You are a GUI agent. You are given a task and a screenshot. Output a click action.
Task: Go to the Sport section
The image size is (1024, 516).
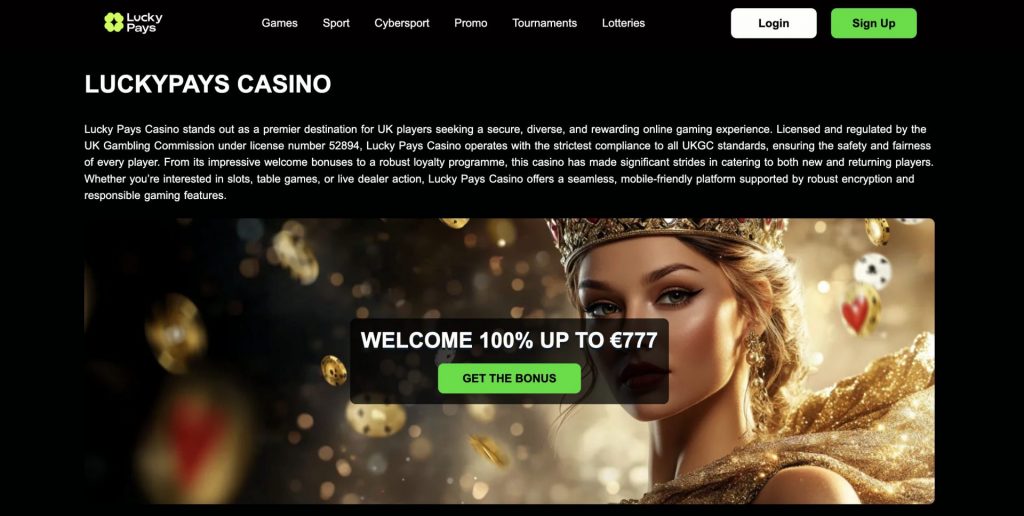pyautogui.click(x=336, y=23)
